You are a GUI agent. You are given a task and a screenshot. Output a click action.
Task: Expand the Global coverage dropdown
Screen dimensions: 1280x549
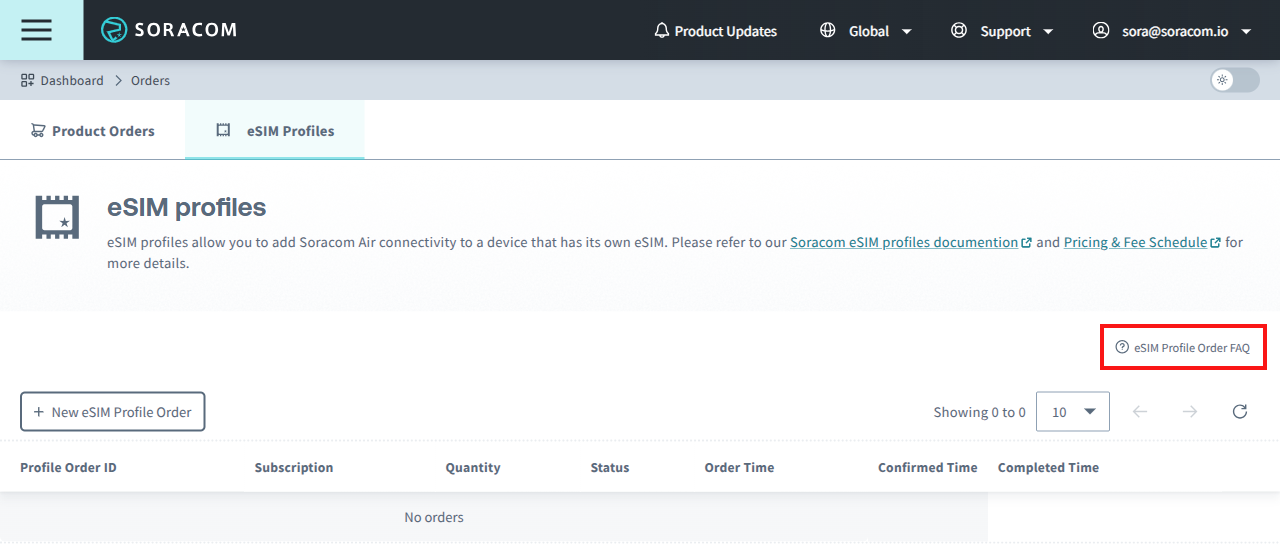pyautogui.click(x=866, y=31)
